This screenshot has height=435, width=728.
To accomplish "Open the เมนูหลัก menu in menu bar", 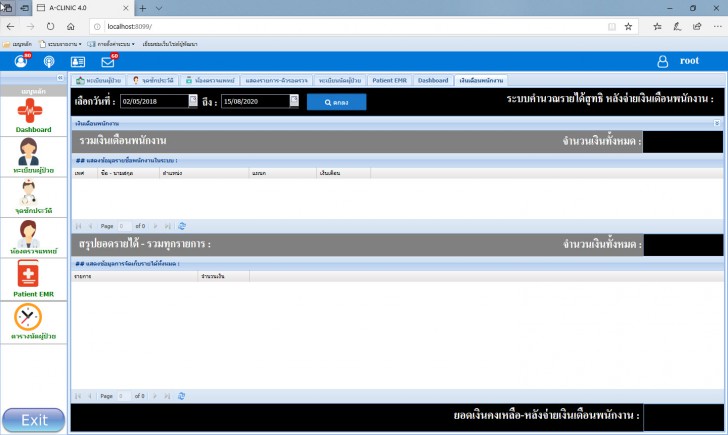I will pyautogui.click(x=18, y=44).
